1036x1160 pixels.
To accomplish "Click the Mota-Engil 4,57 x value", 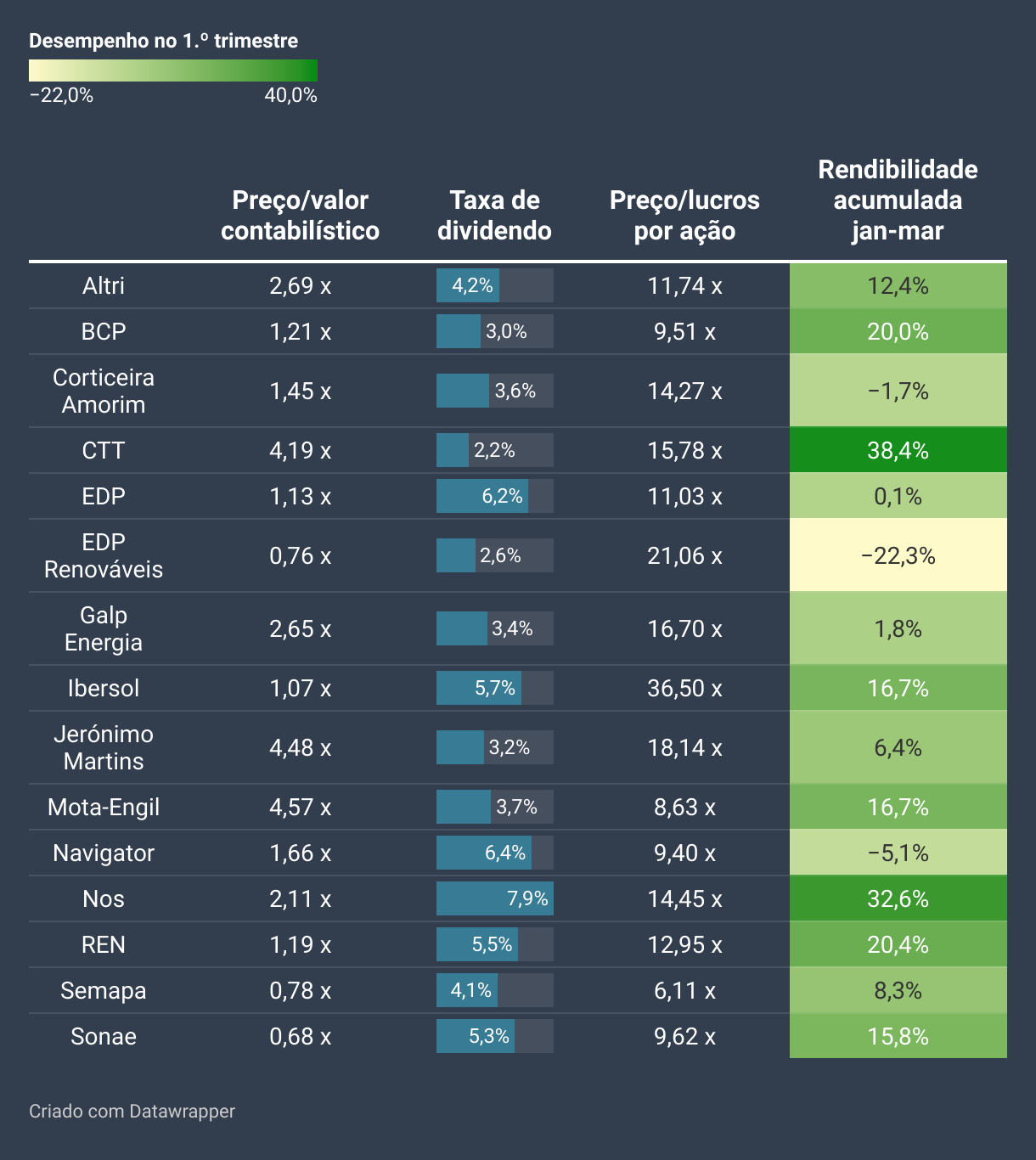I will point(300,807).
